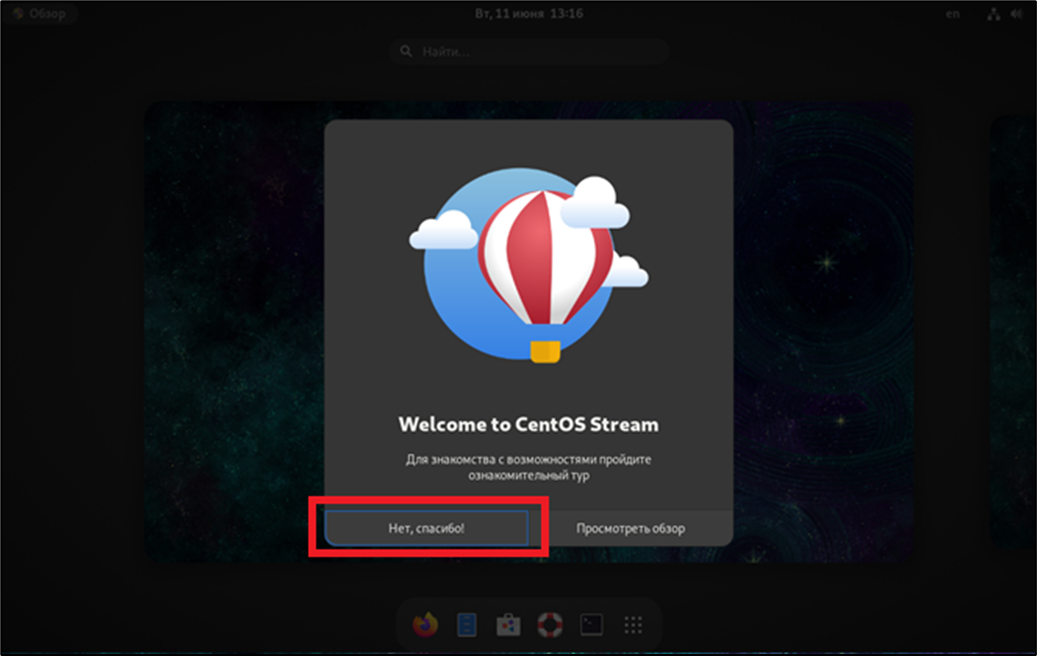The height and width of the screenshot is (656, 1037).
Task: Click the Welcome to CentOS Stream heading
Action: (x=528, y=424)
